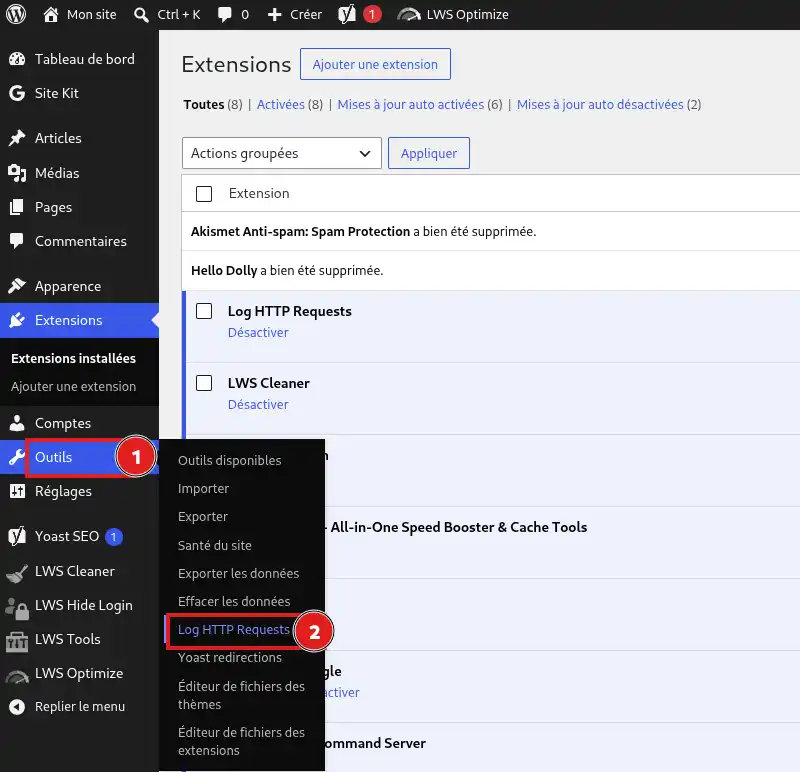Click the Ajouter une extension button
Viewport: 800px width, 772px height.
click(x=375, y=64)
